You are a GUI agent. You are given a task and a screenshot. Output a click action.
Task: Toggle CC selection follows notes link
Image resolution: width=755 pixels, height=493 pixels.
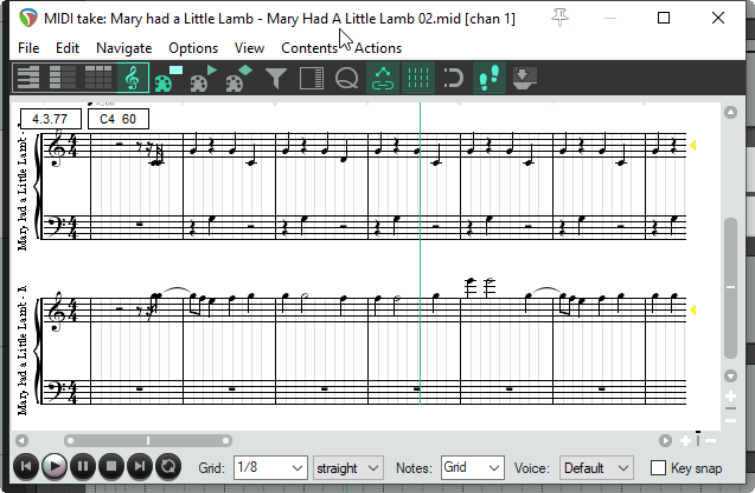tap(383, 78)
